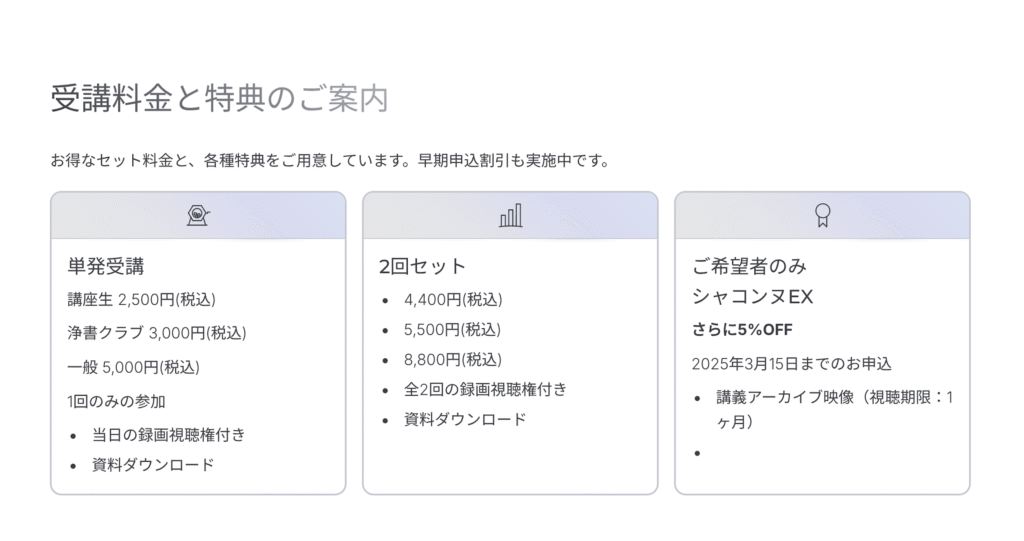
Task: Select the 講座生 2,500円(税込) price line
Action: (x=141, y=299)
